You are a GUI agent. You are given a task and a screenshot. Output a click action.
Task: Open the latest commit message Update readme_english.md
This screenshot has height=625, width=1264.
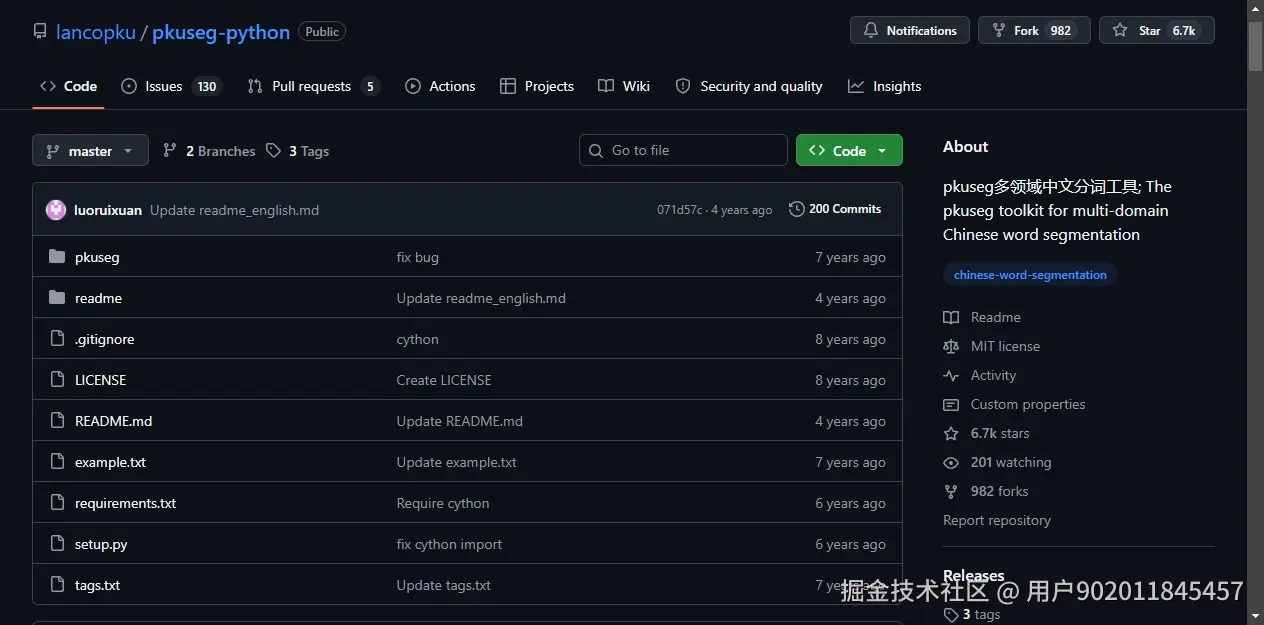(x=234, y=210)
